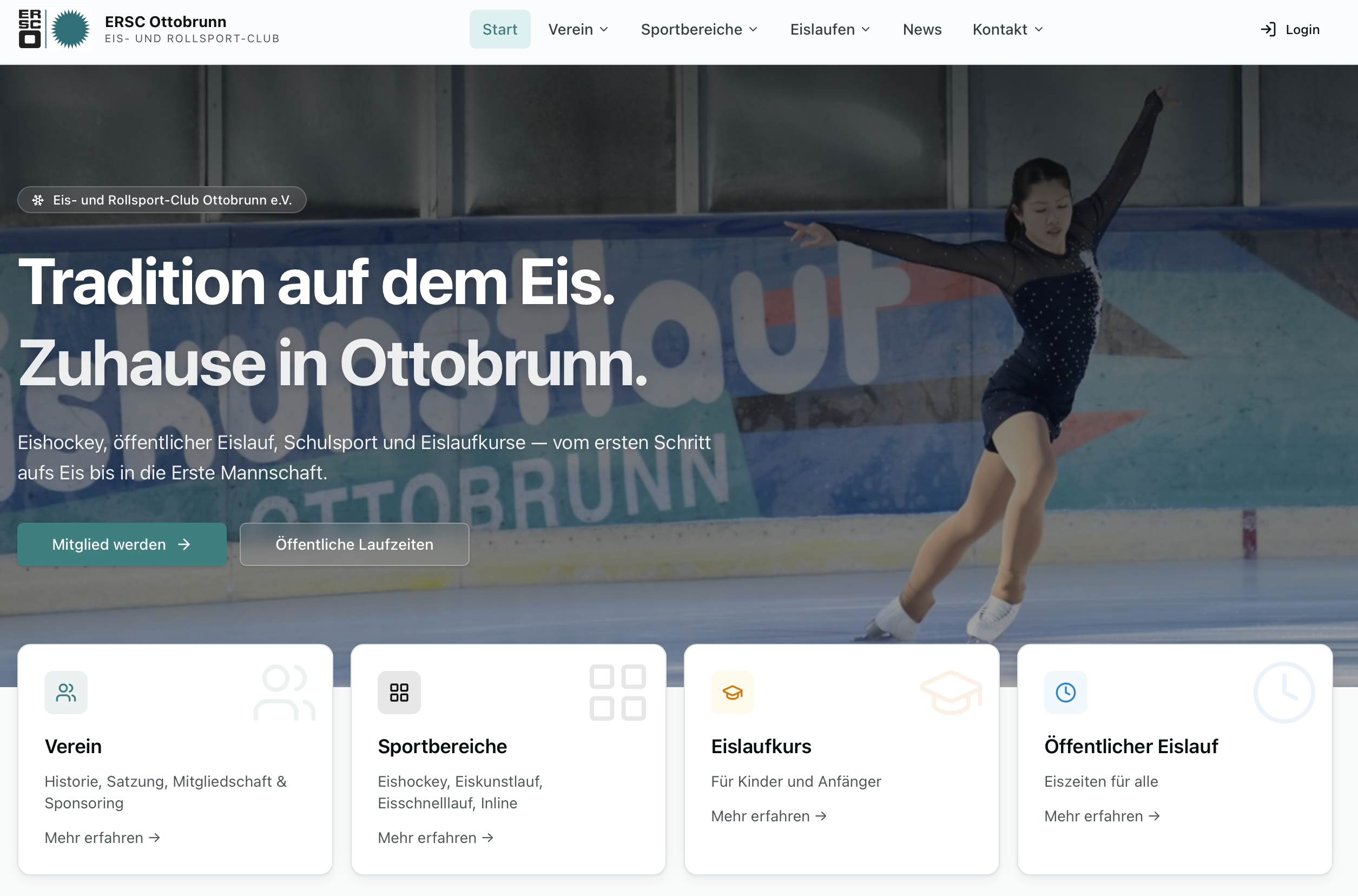The width and height of the screenshot is (1358, 896).
Task: Open the Eislaufen menu
Action: click(x=829, y=29)
